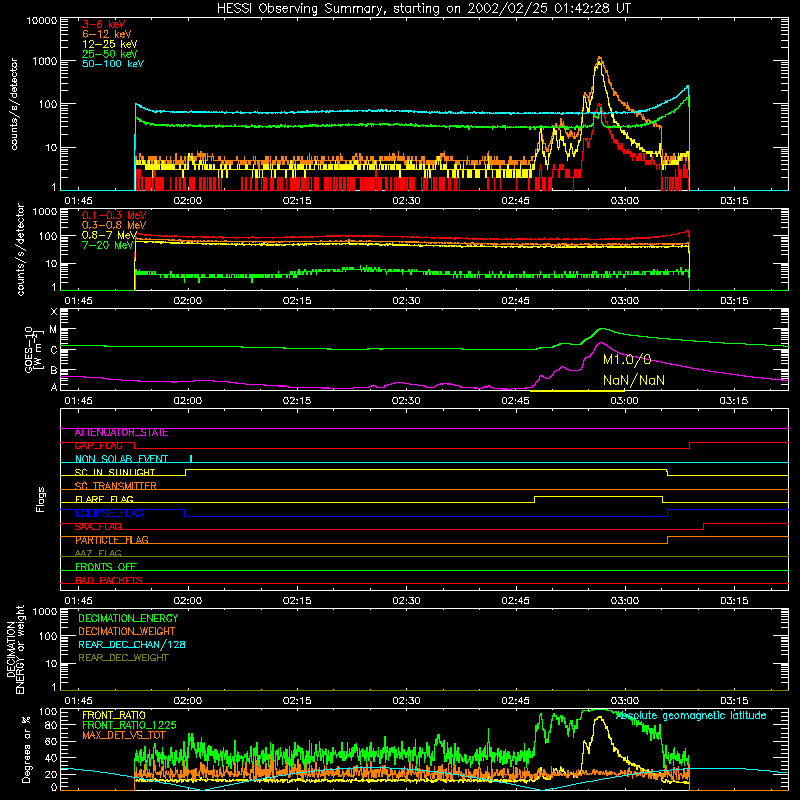Select the '25-50 keV' legend label

tap(110, 54)
